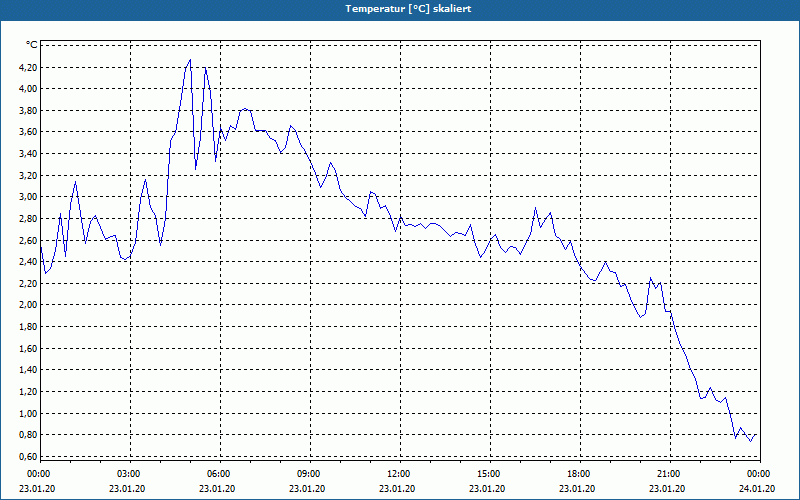The image size is (800, 500).
Task: Click the '2,00' y-axis value
Action: (28, 305)
